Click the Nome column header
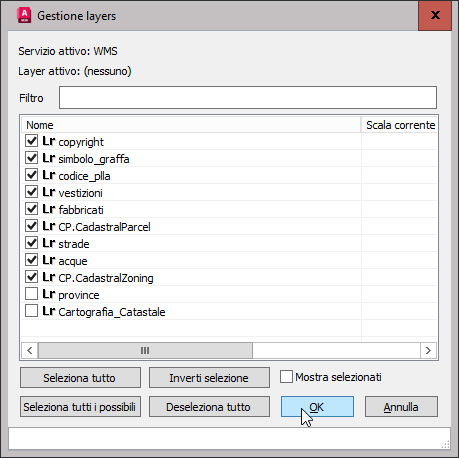 191,125
